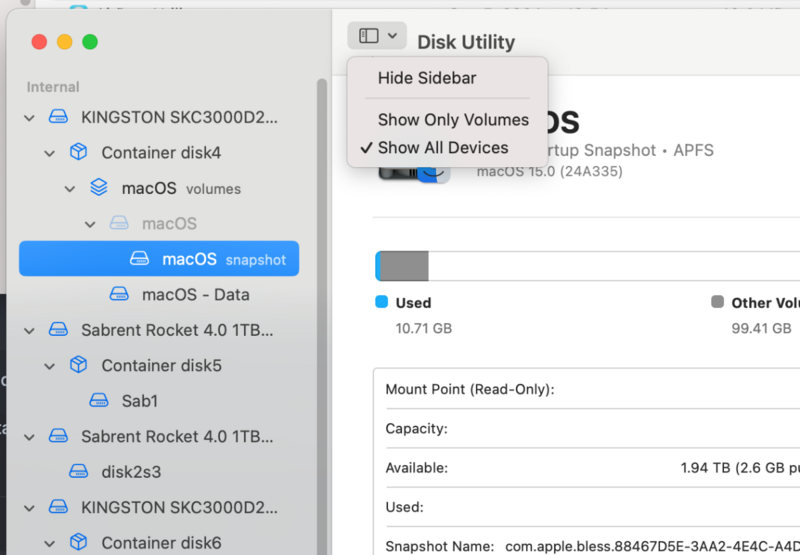Viewport: 800px width, 555px height.
Task: Click the green full-screen window button
Action: pyautogui.click(x=90, y=42)
